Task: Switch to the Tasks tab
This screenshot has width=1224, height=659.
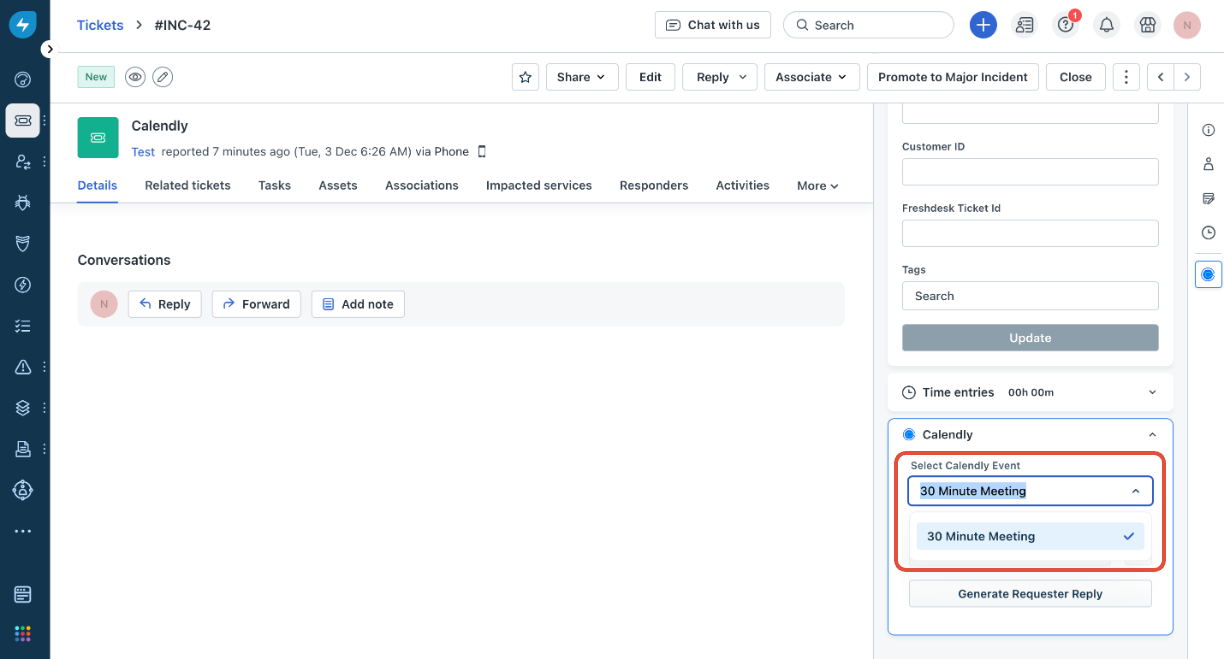Action: pos(275,186)
